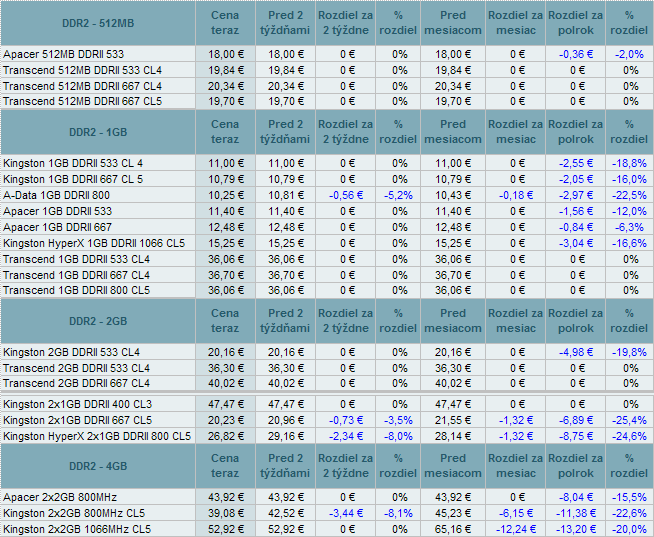Click the 19,84 € current price cell
Screen dimensions: 654x537
tap(226, 70)
